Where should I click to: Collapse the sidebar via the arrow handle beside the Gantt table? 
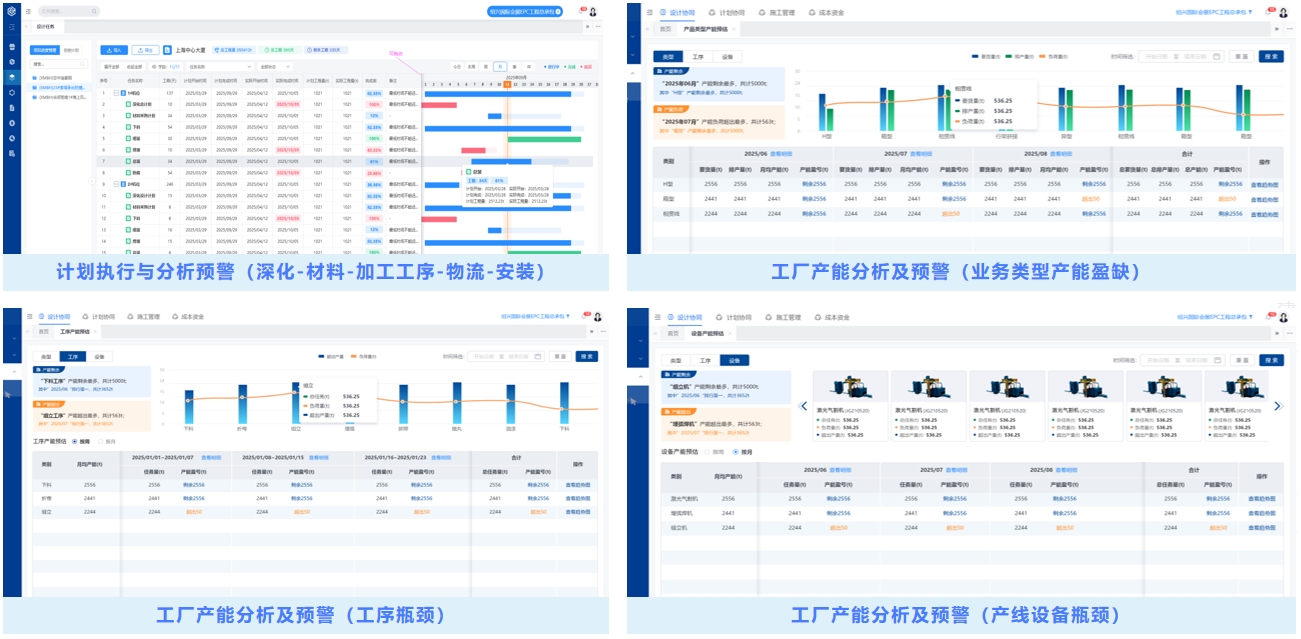pyautogui.click(x=92, y=182)
